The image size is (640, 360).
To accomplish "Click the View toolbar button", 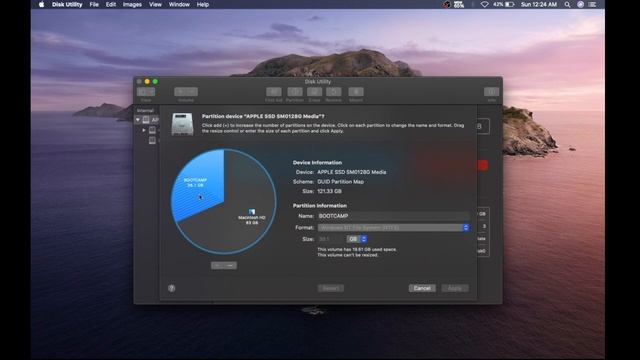I will pos(146,92).
